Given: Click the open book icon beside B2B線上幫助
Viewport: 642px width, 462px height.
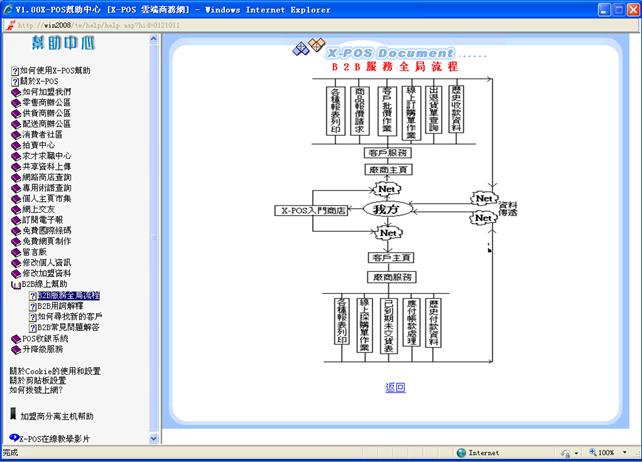Looking at the screenshot, I should click(15, 285).
